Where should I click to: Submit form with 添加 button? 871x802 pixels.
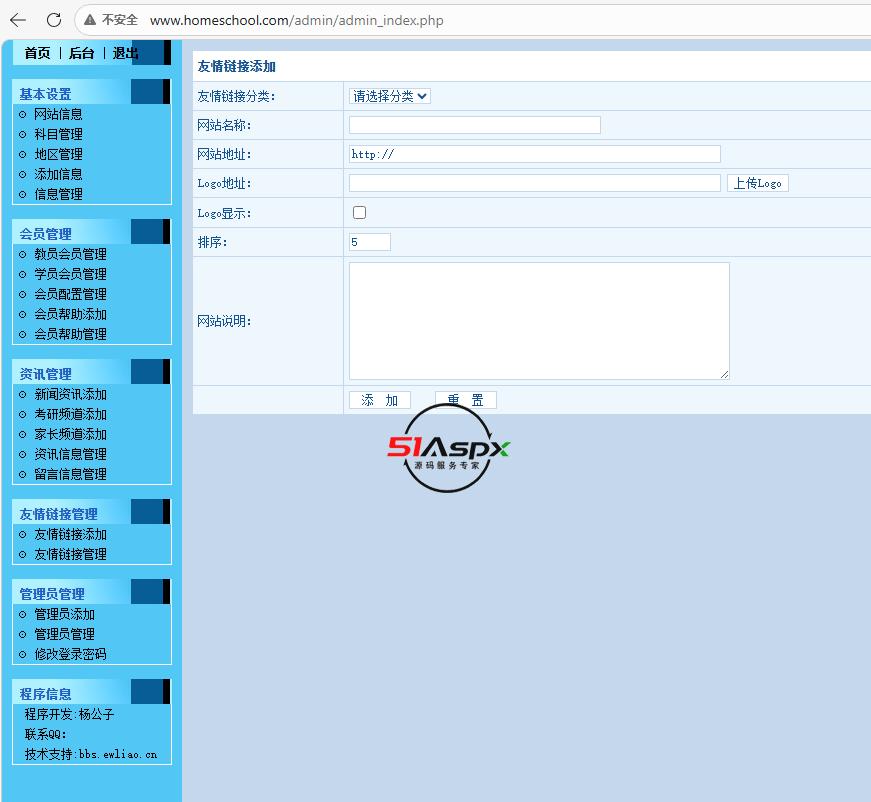380,400
